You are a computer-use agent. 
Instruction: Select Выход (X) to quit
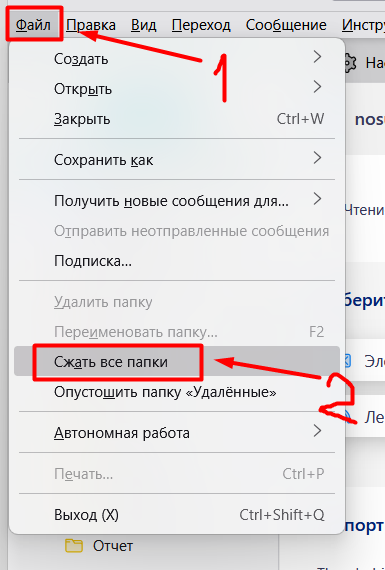tap(177, 514)
